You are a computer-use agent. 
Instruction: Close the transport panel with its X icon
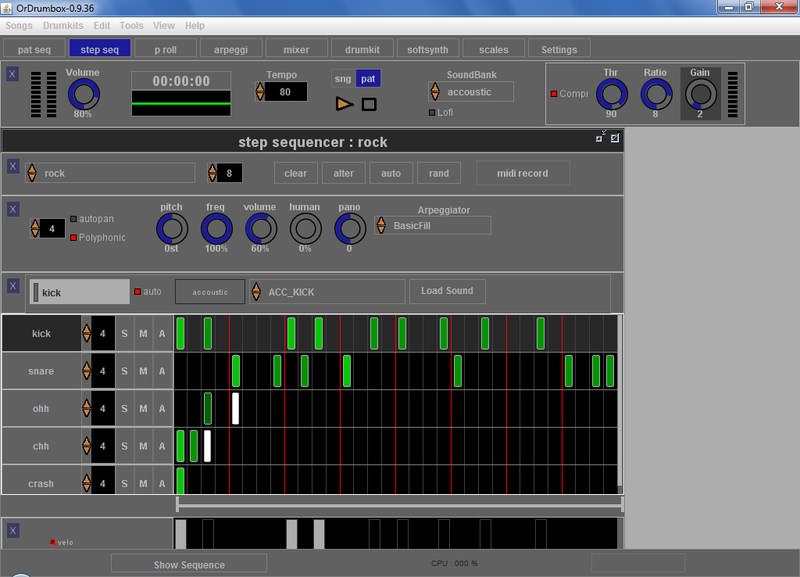click(12, 74)
